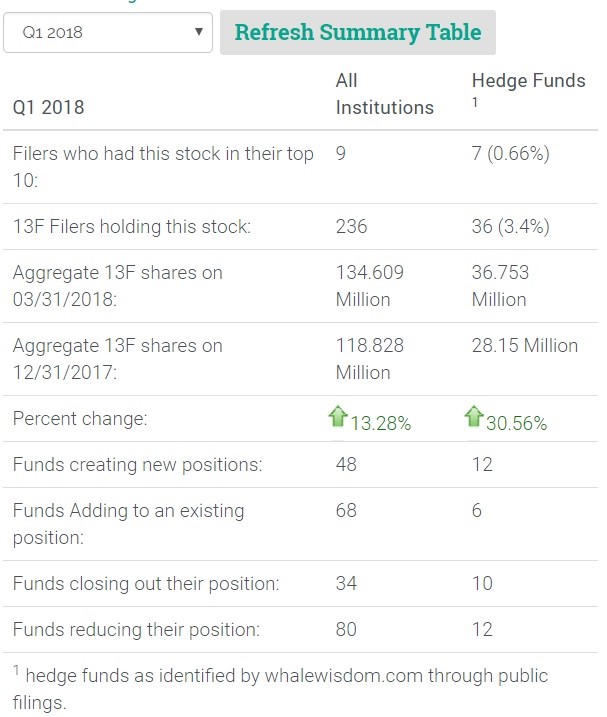607x717 pixels.
Task: Select the 68 funds adding value
Action: [x=346, y=511]
